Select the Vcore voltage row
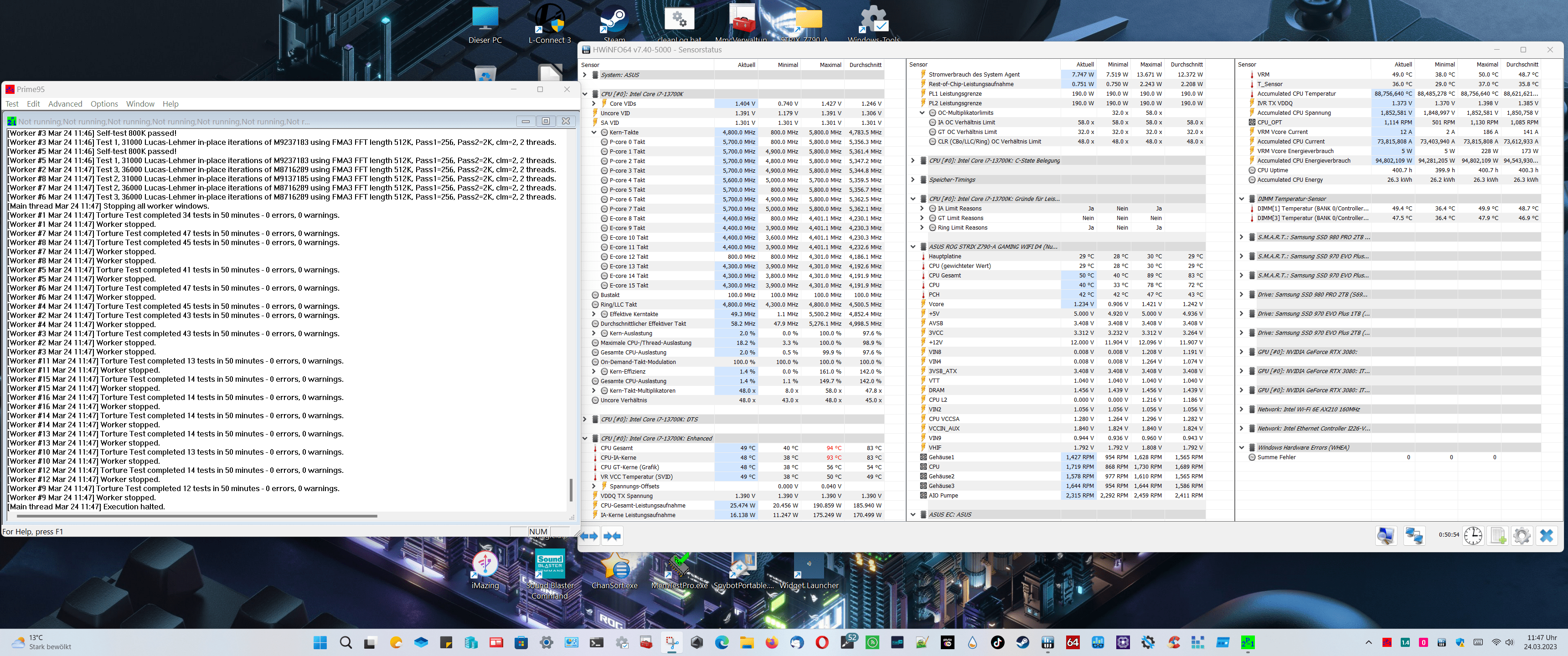1568x656 pixels. coord(1062,304)
